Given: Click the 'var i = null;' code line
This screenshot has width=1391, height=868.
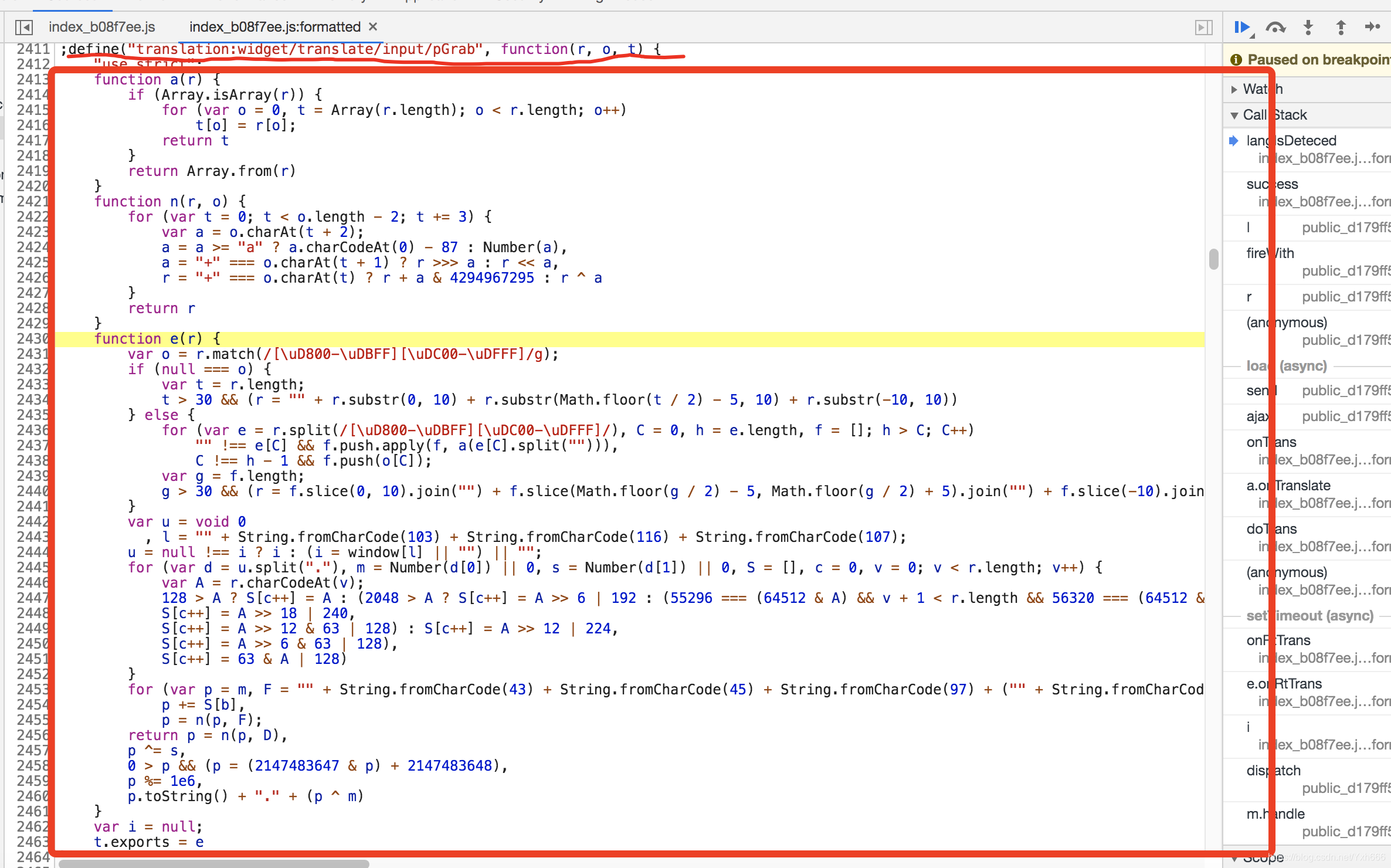Looking at the screenshot, I should pos(148,827).
